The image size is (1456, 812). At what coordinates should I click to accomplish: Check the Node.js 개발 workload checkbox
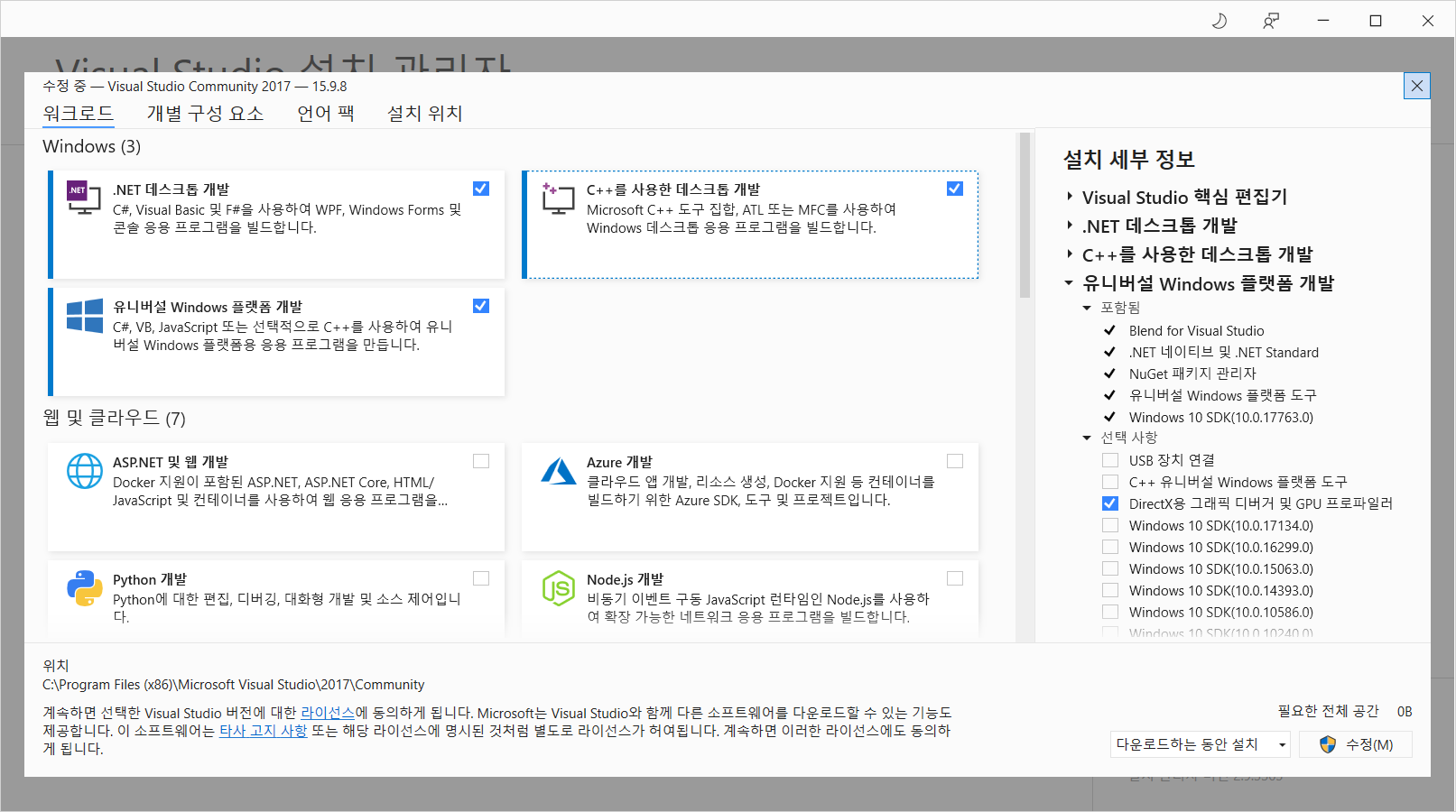pyautogui.click(x=955, y=578)
